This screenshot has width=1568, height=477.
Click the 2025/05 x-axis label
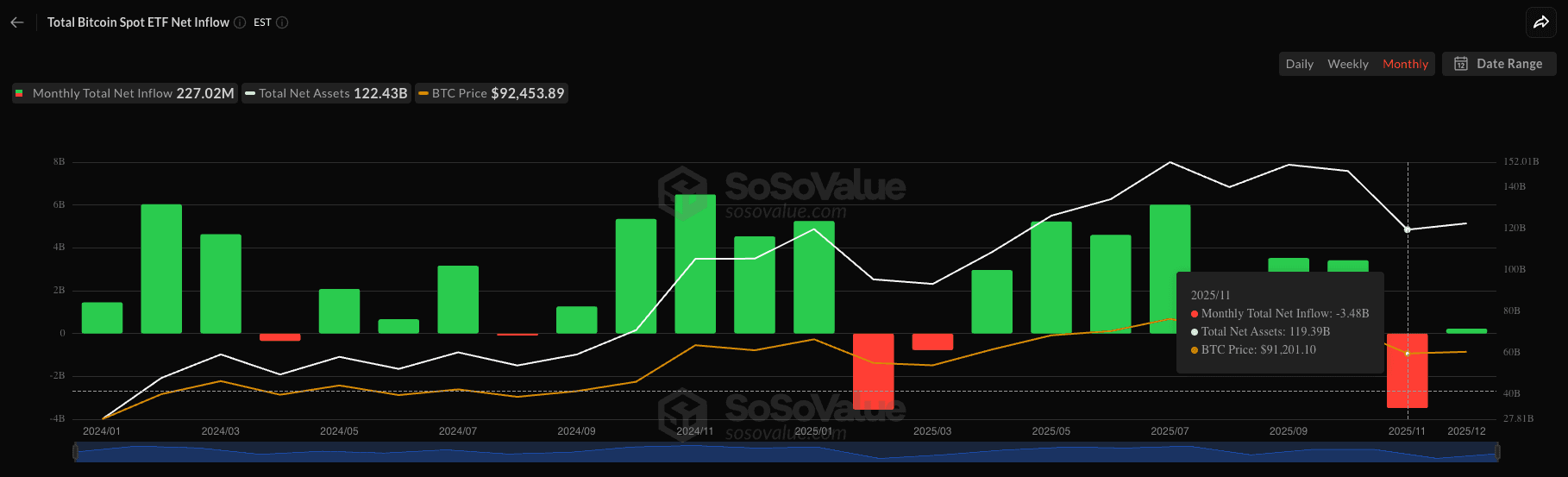click(x=1051, y=431)
